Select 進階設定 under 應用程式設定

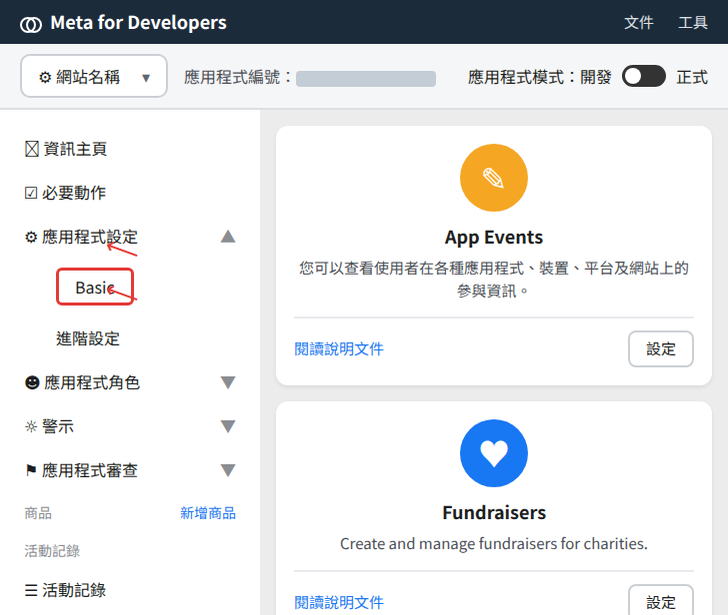tap(88, 338)
